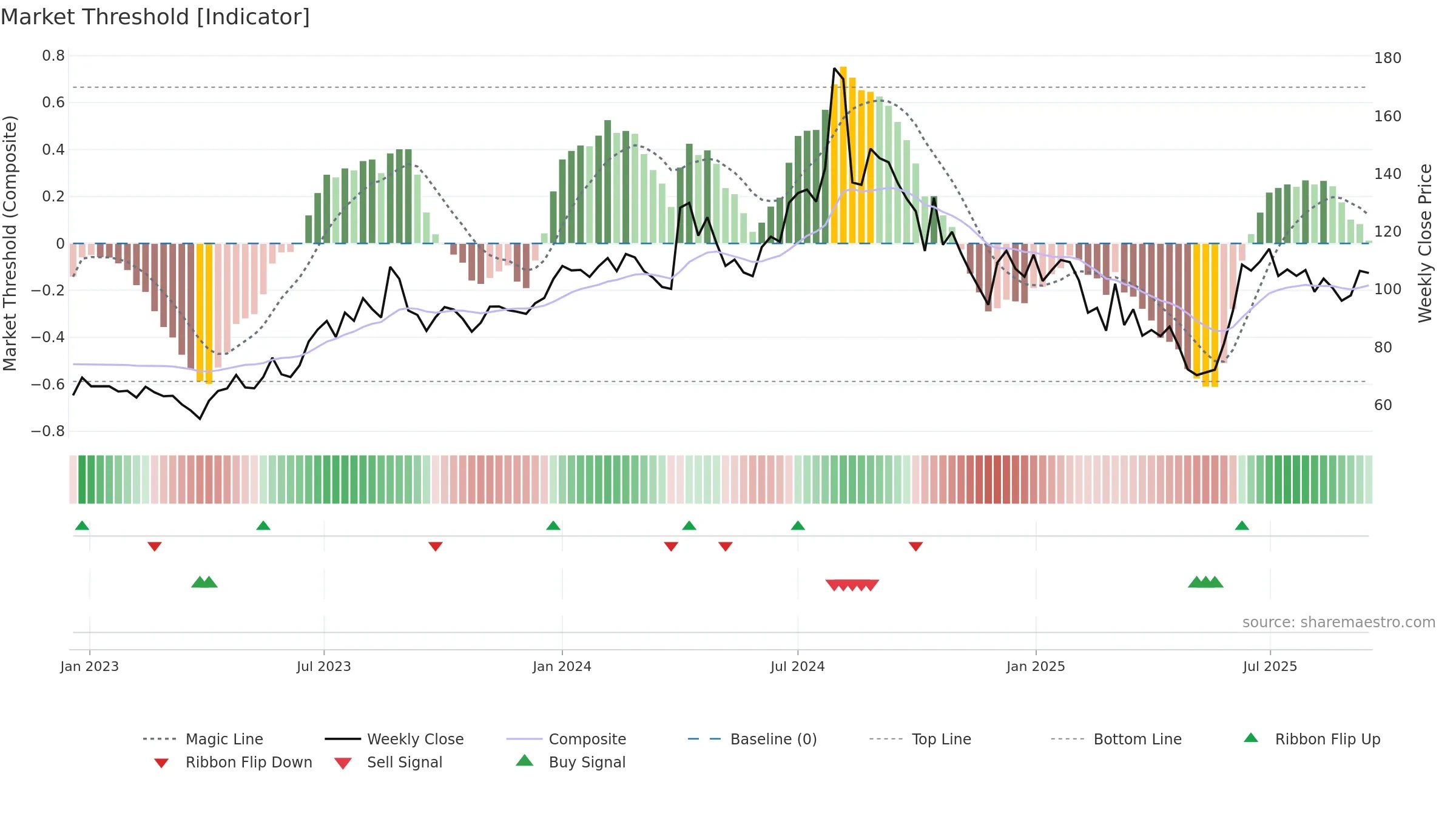Click the green Buy Signal cluster in spring 2025
Viewport: 1456px width, 819px height.
(1205, 582)
